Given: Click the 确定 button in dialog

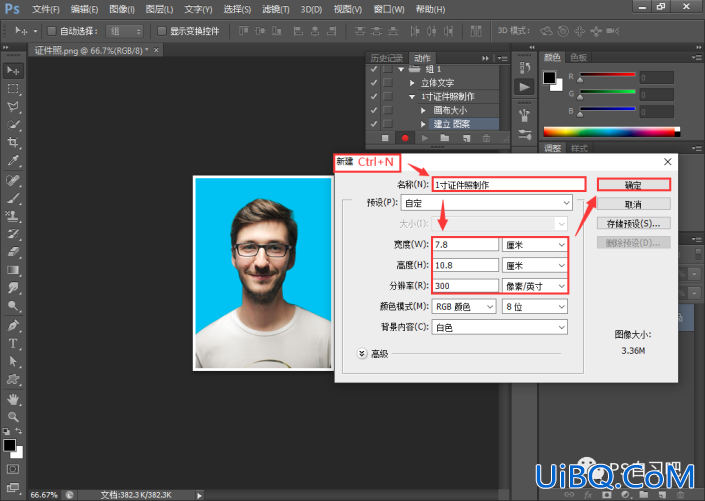Looking at the screenshot, I should (633, 185).
